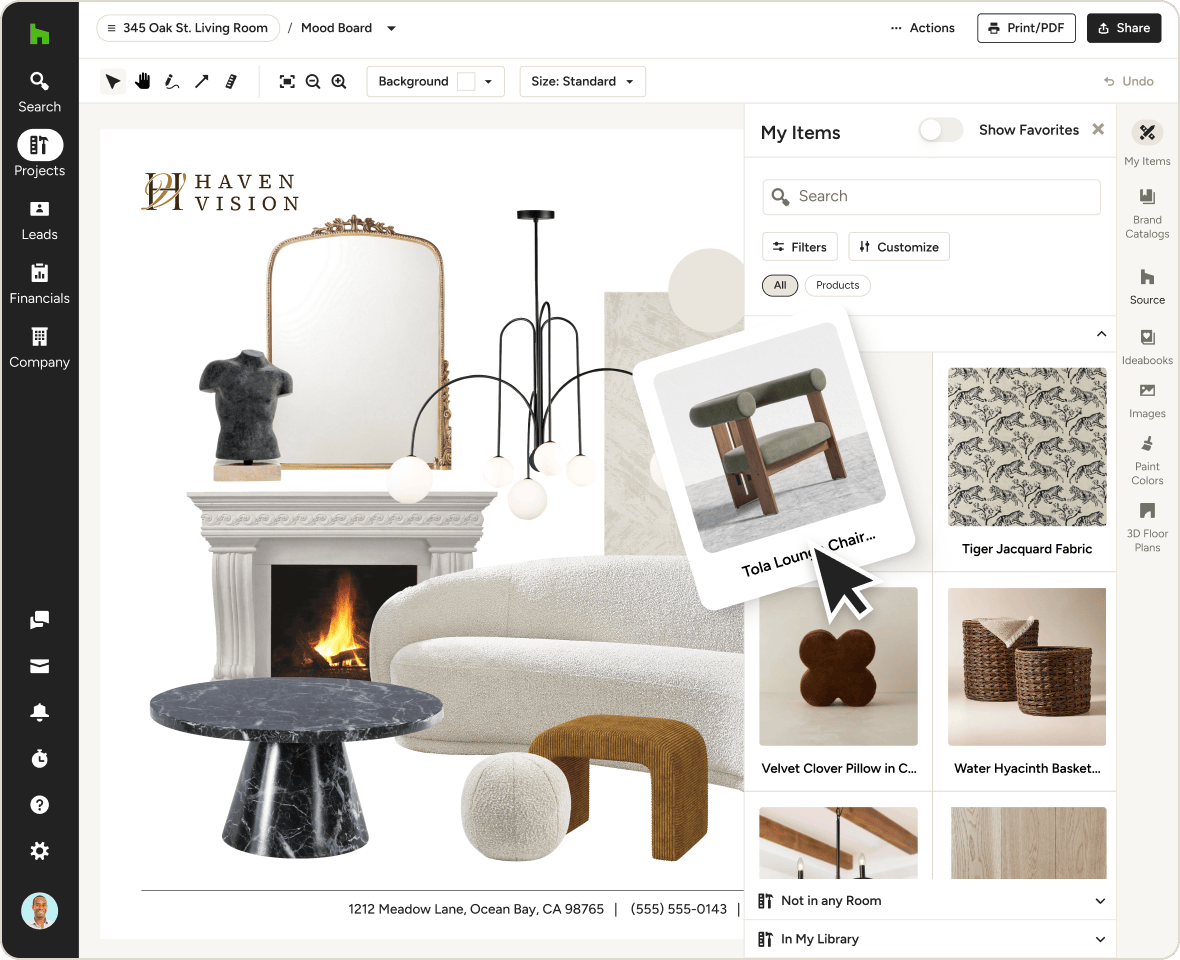This screenshot has height=960, width=1180.
Task: Open the Size: Standard dropdown
Action: pyautogui.click(x=582, y=81)
